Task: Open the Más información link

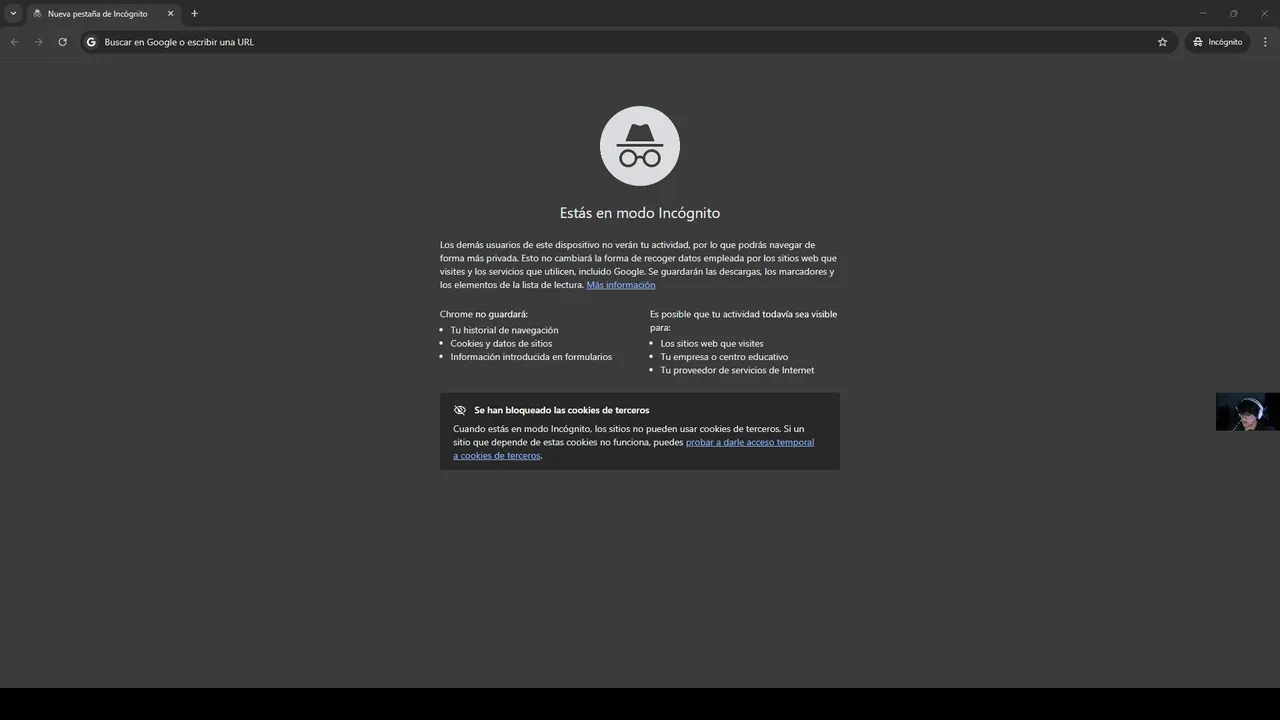Action: point(621,285)
